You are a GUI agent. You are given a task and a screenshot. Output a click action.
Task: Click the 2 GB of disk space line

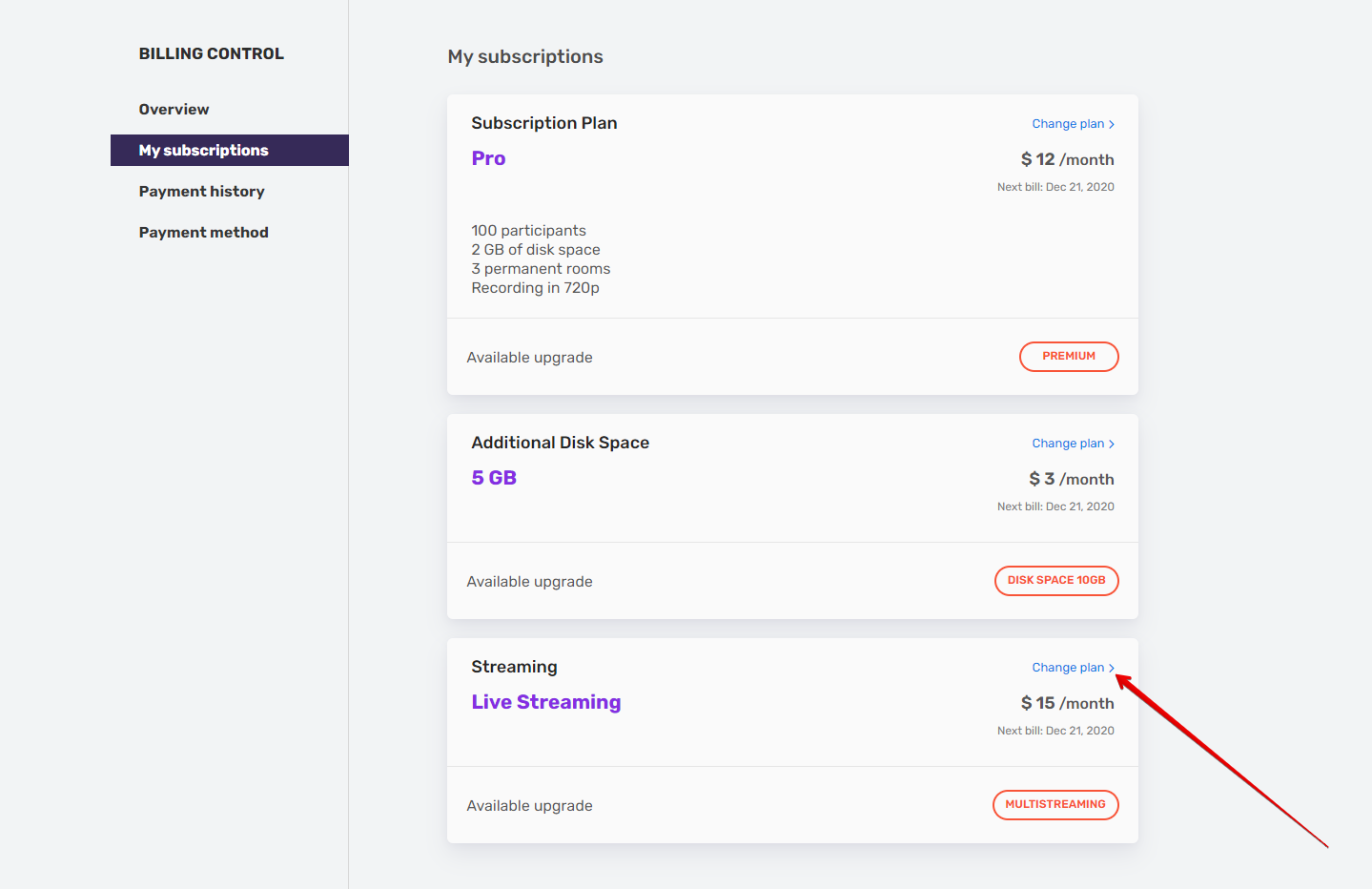(x=536, y=250)
